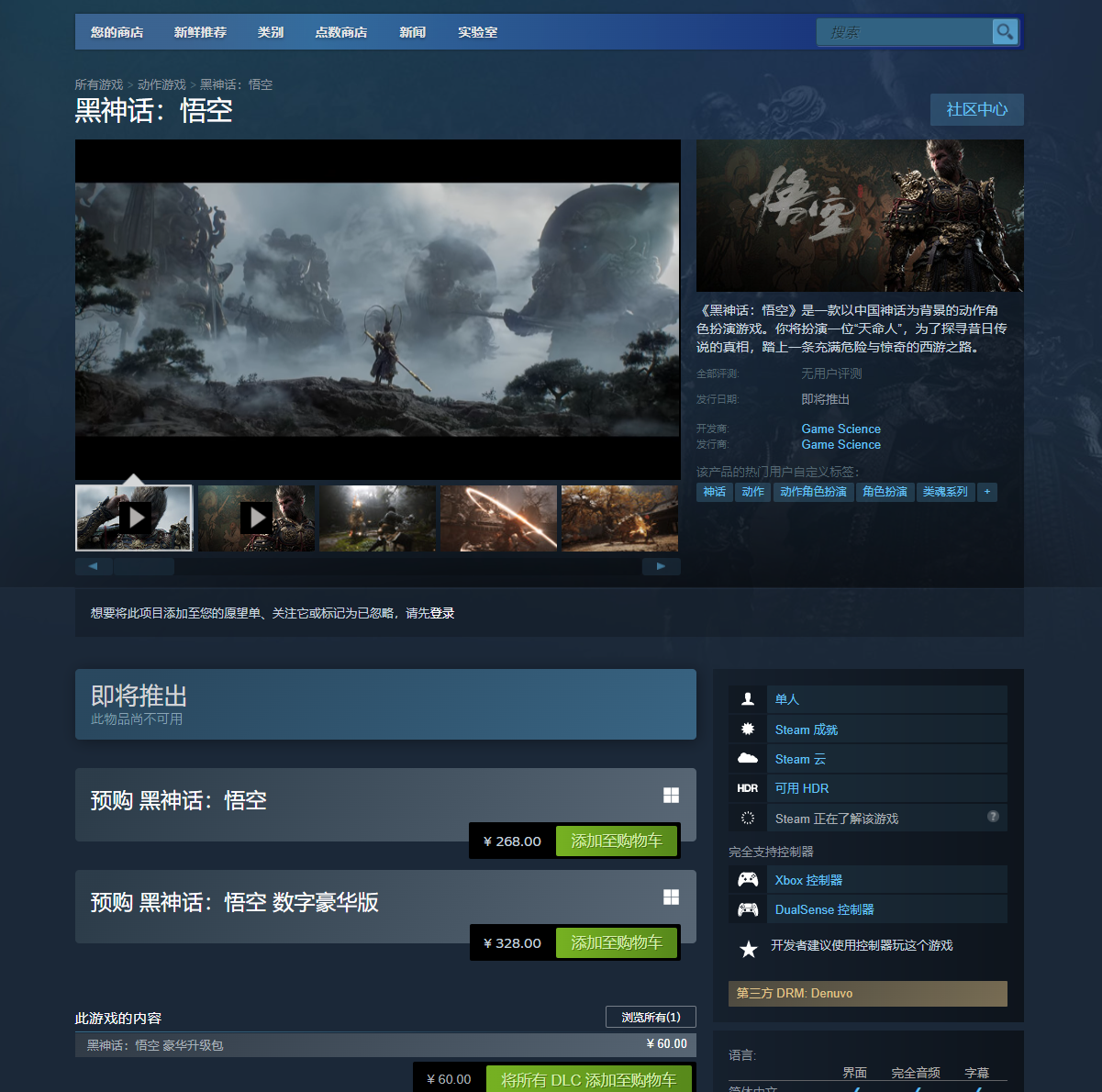Open 新鲜推荐 menu

(200, 32)
